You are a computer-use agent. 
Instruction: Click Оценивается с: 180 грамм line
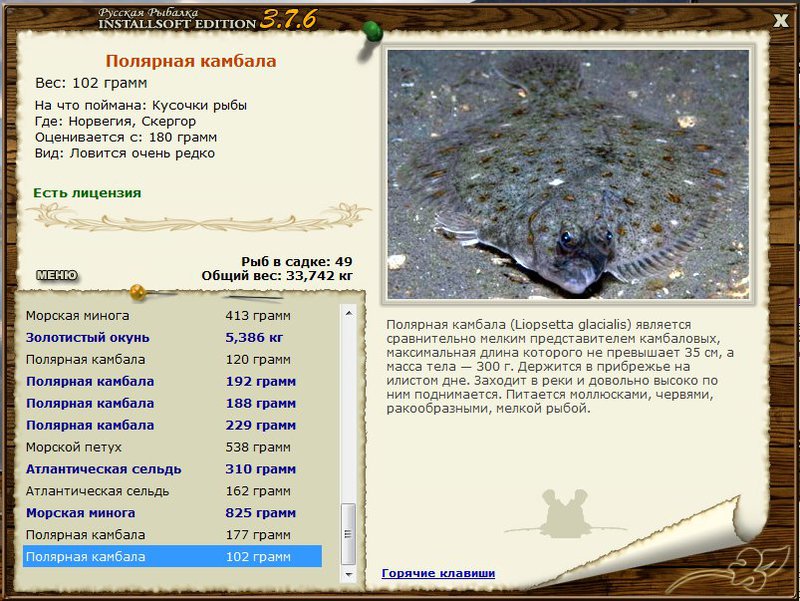pos(126,137)
